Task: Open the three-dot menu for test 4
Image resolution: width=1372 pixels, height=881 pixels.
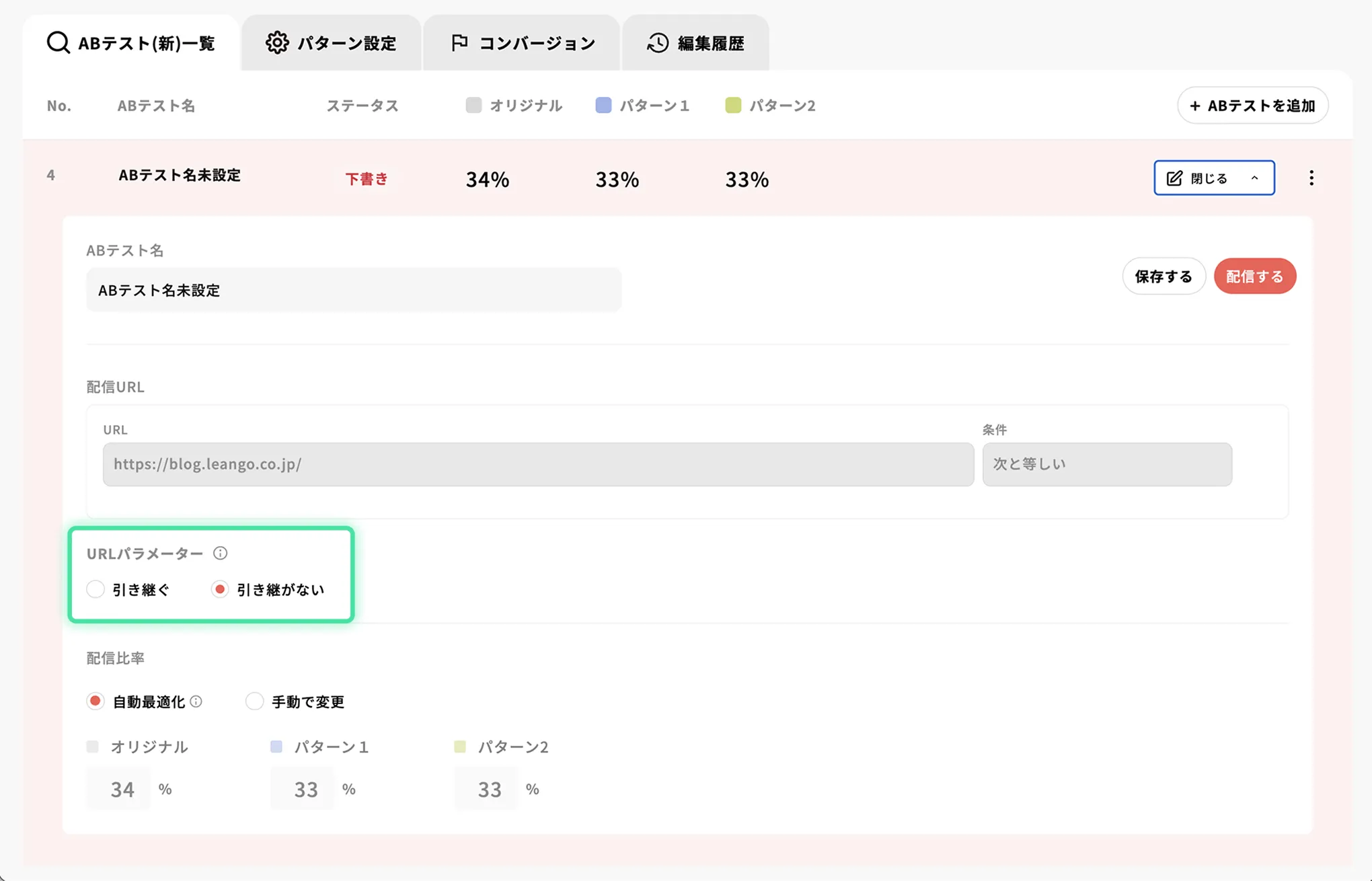Action: (1311, 178)
